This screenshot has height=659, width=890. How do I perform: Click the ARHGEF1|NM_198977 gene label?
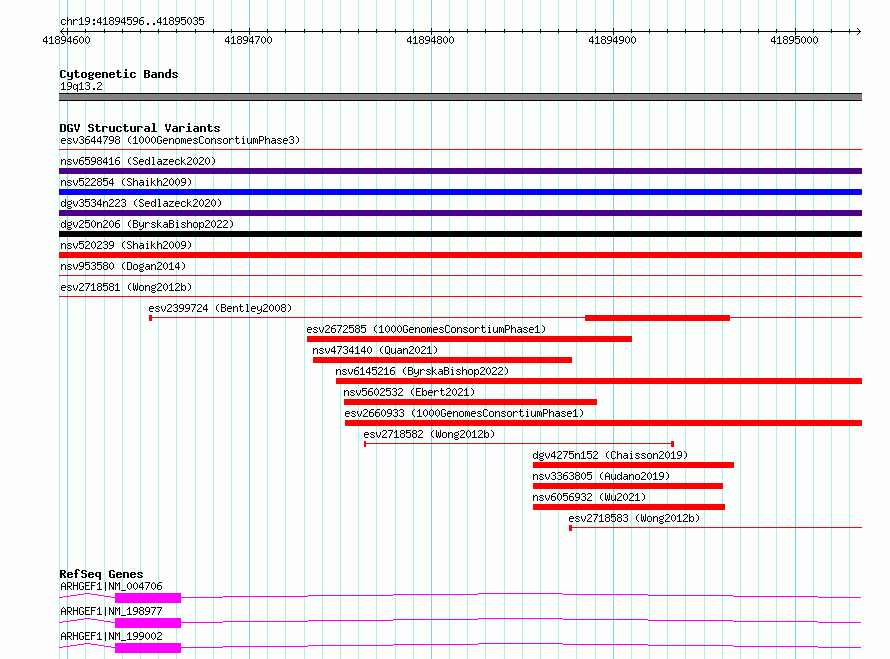coord(111,611)
